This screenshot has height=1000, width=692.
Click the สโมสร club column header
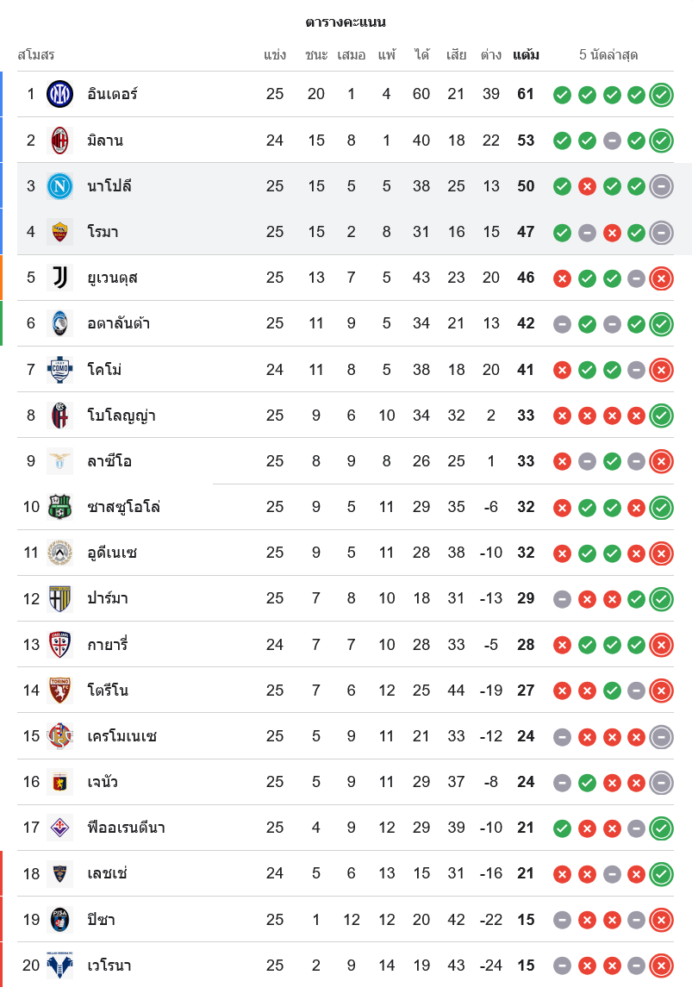click(36, 55)
